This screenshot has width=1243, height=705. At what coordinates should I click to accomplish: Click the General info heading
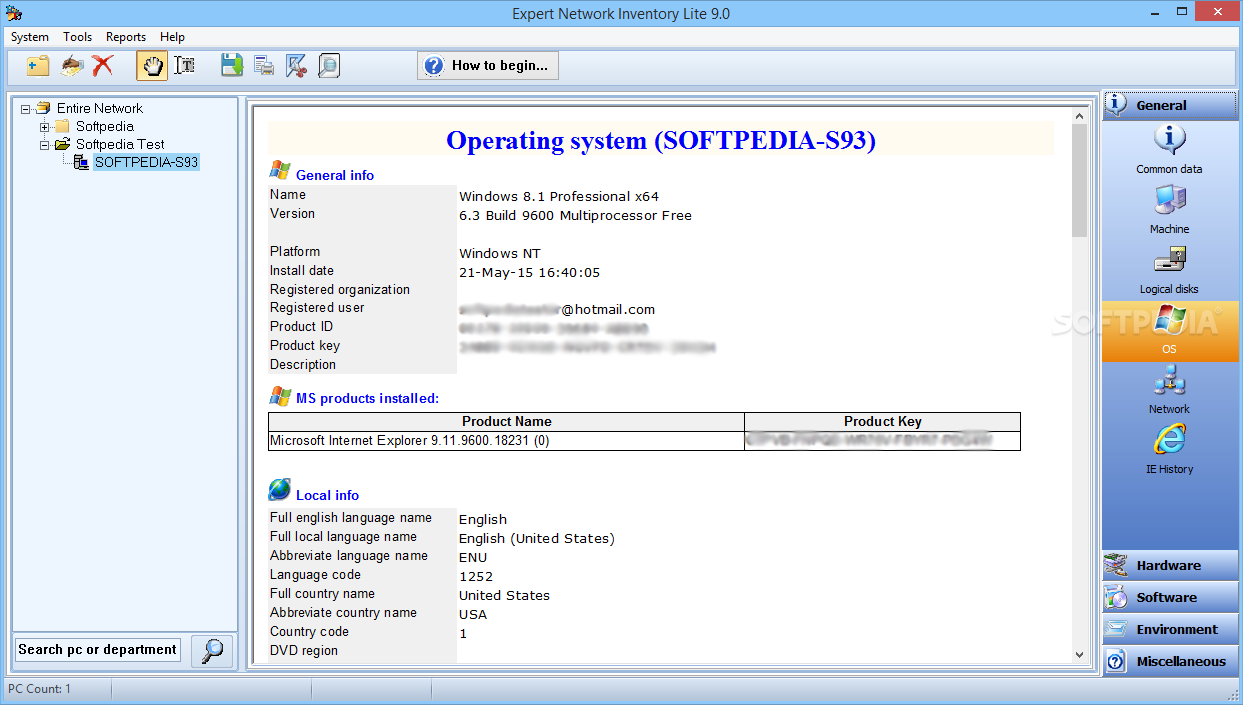[335, 175]
